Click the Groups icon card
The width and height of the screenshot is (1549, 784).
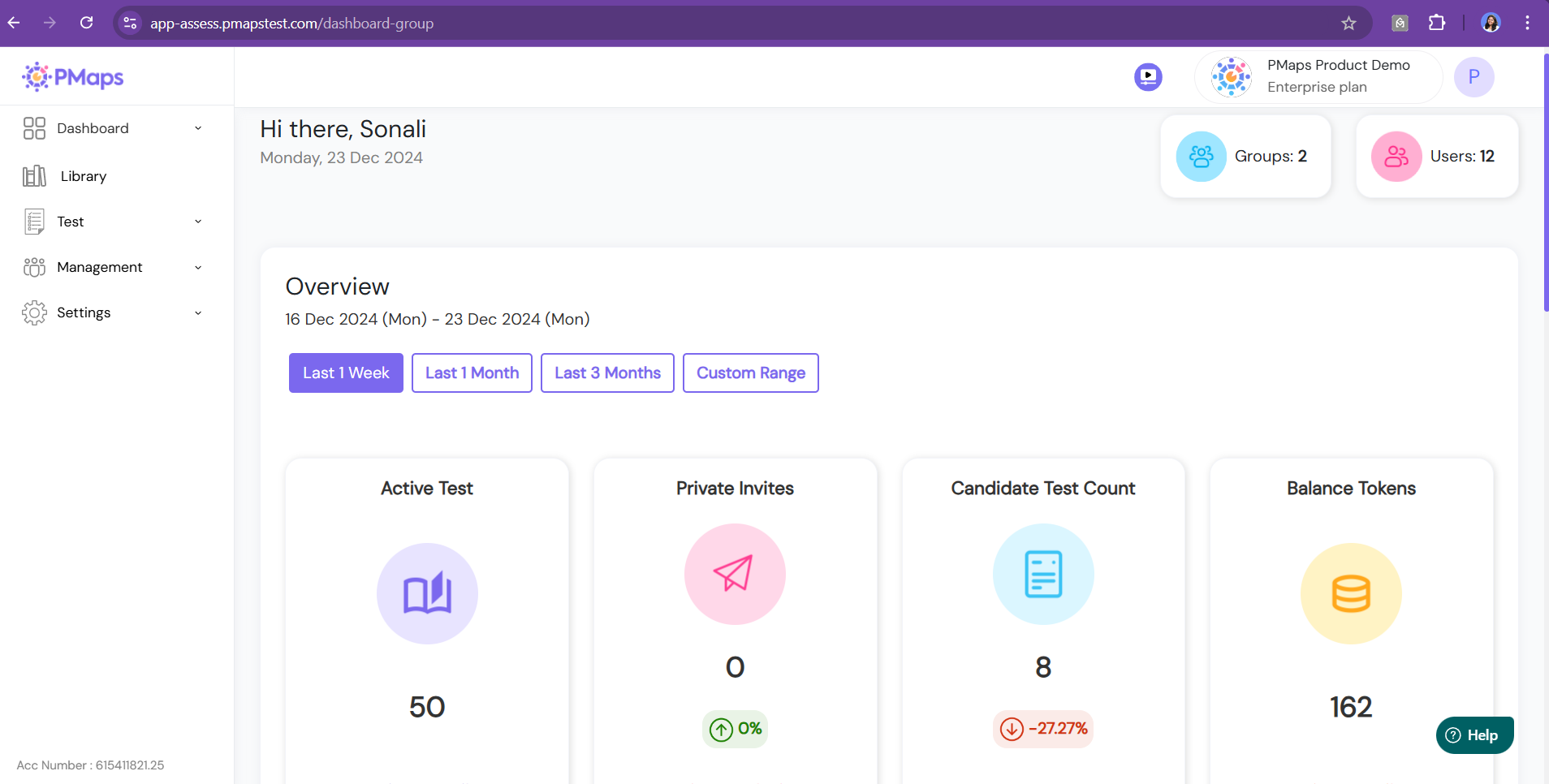tap(1200, 156)
